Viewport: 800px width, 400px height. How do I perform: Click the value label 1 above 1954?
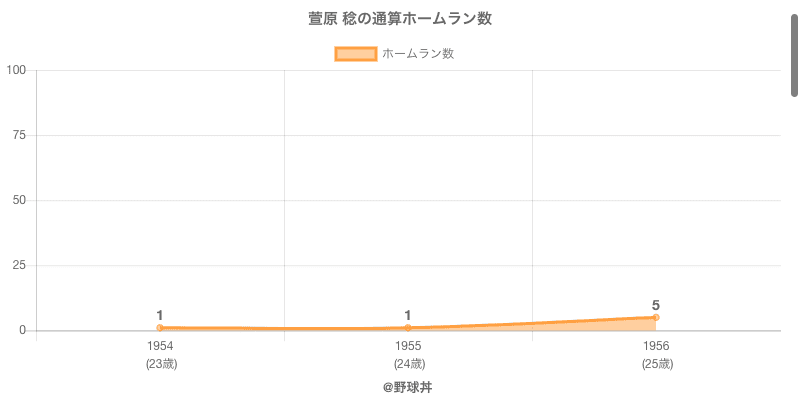[160, 316]
